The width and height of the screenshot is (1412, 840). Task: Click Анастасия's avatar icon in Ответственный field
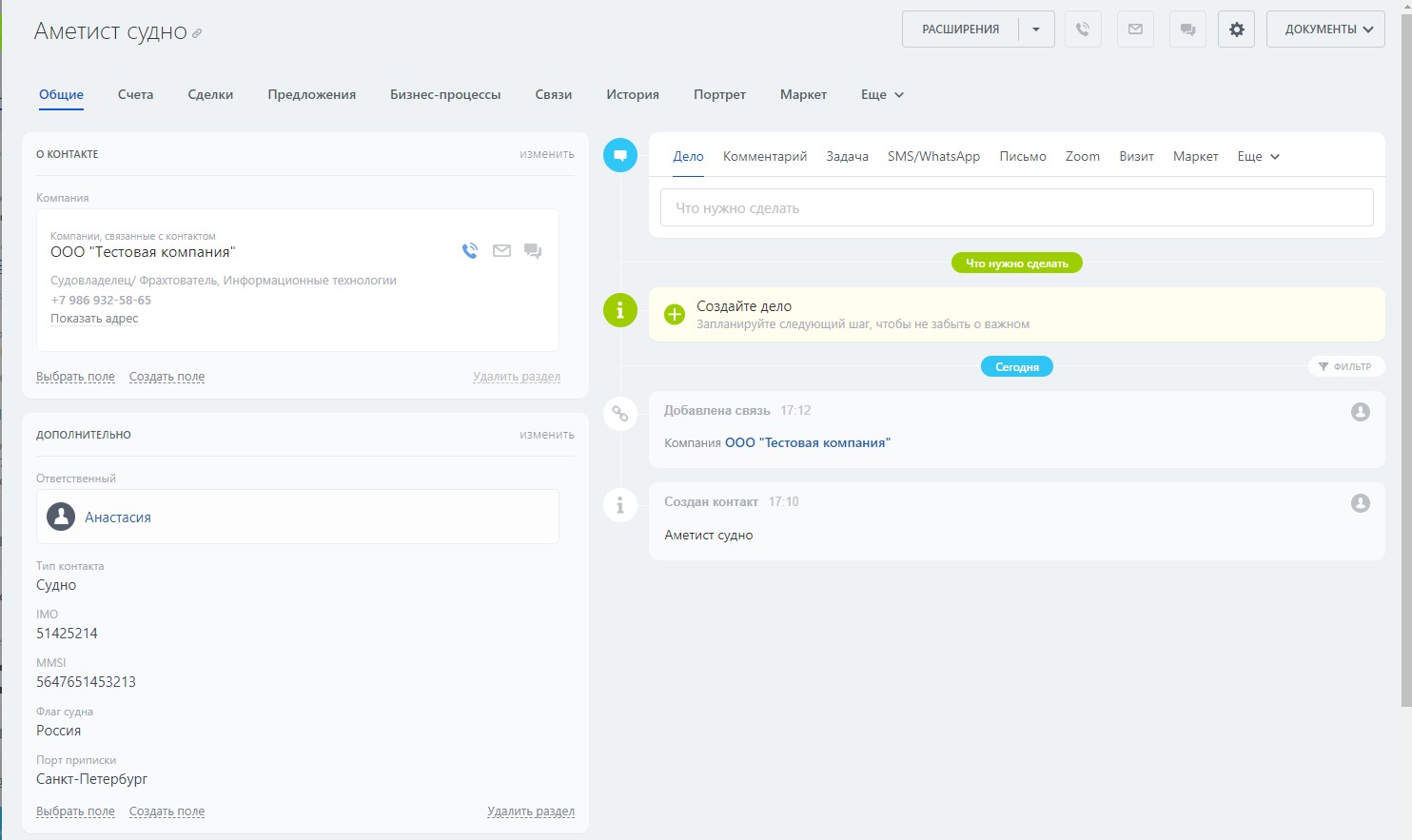pyautogui.click(x=61, y=517)
